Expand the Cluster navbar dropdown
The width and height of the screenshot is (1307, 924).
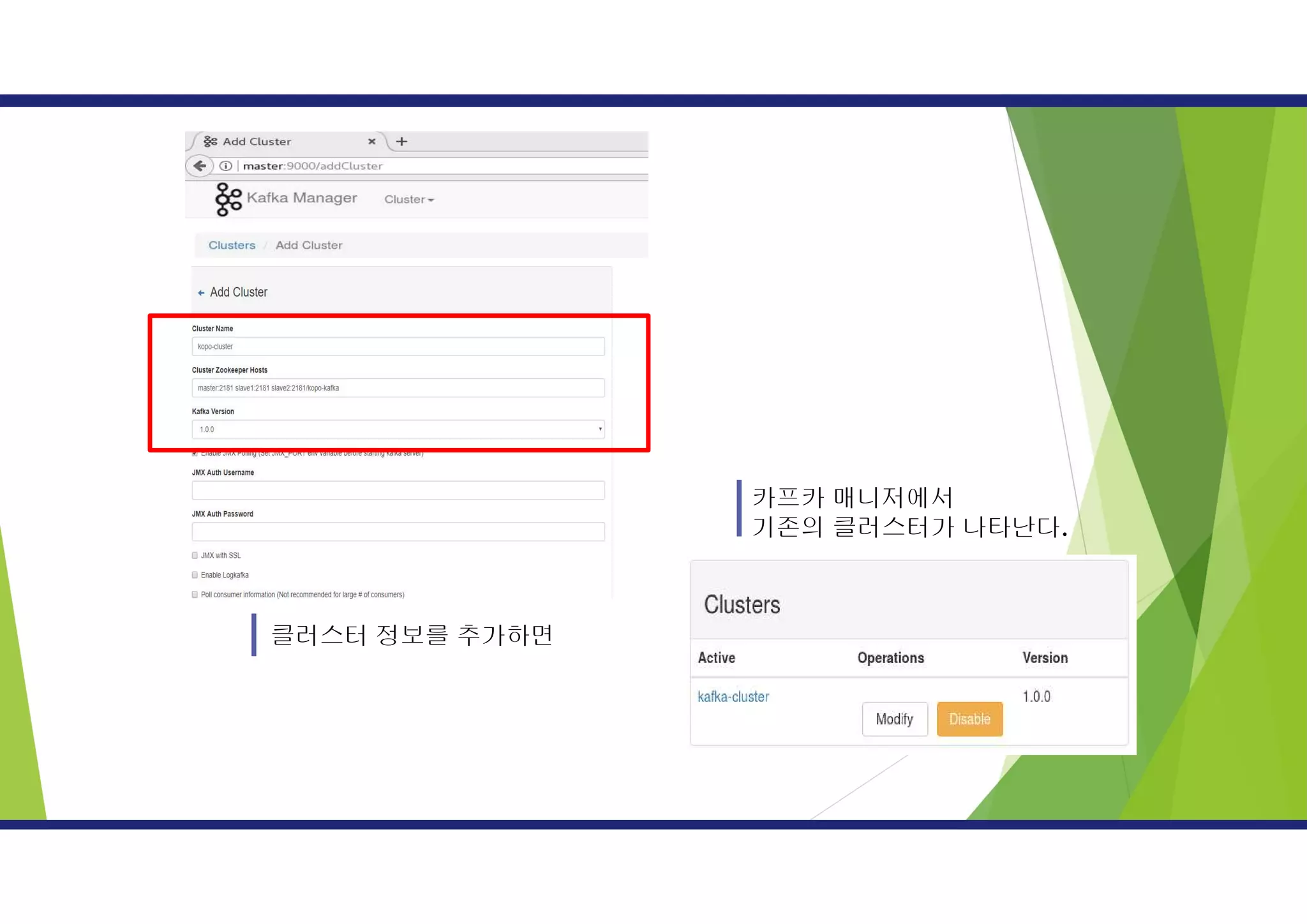[409, 200]
